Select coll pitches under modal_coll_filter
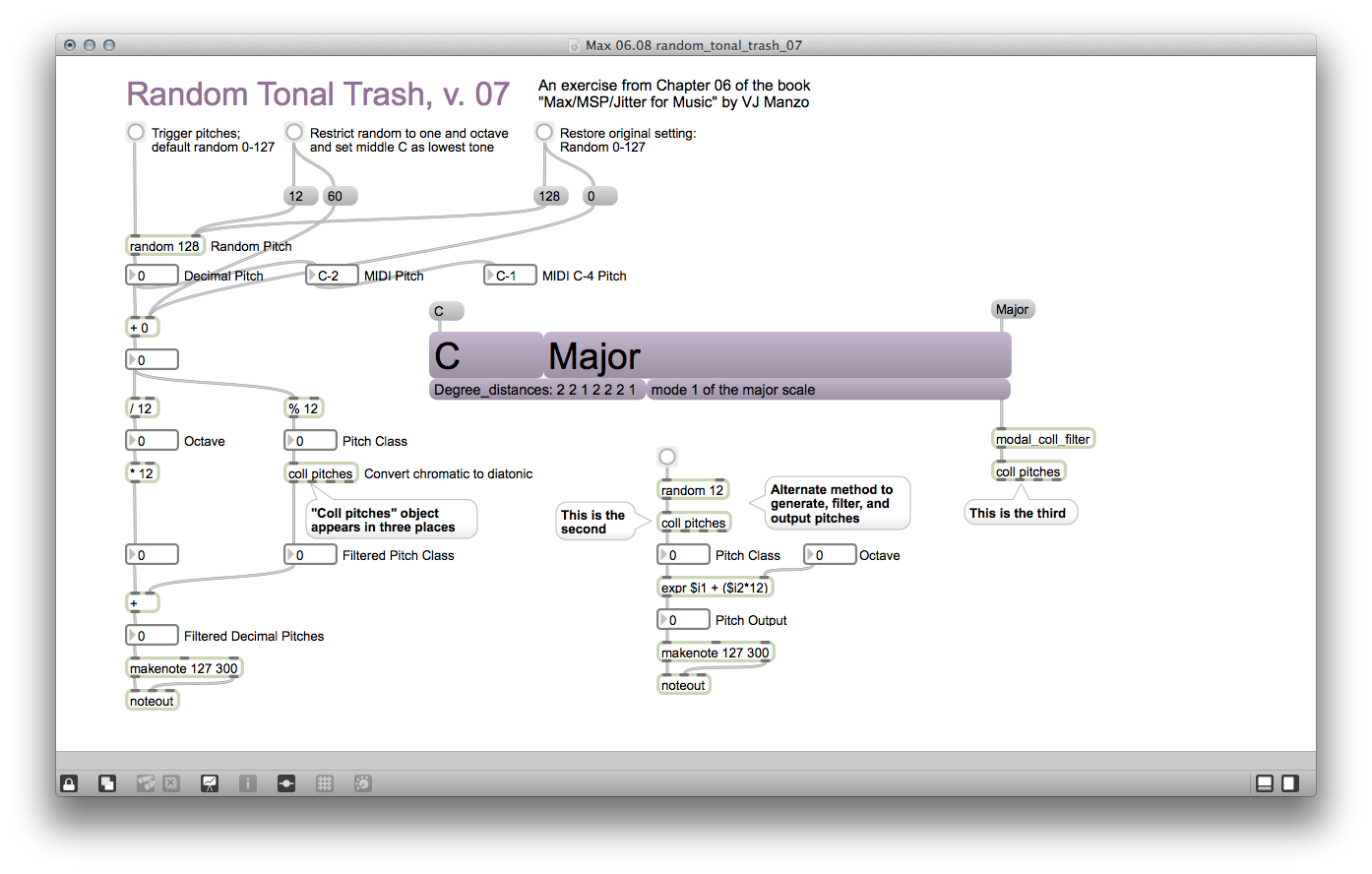1372x874 pixels. click(x=1029, y=471)
